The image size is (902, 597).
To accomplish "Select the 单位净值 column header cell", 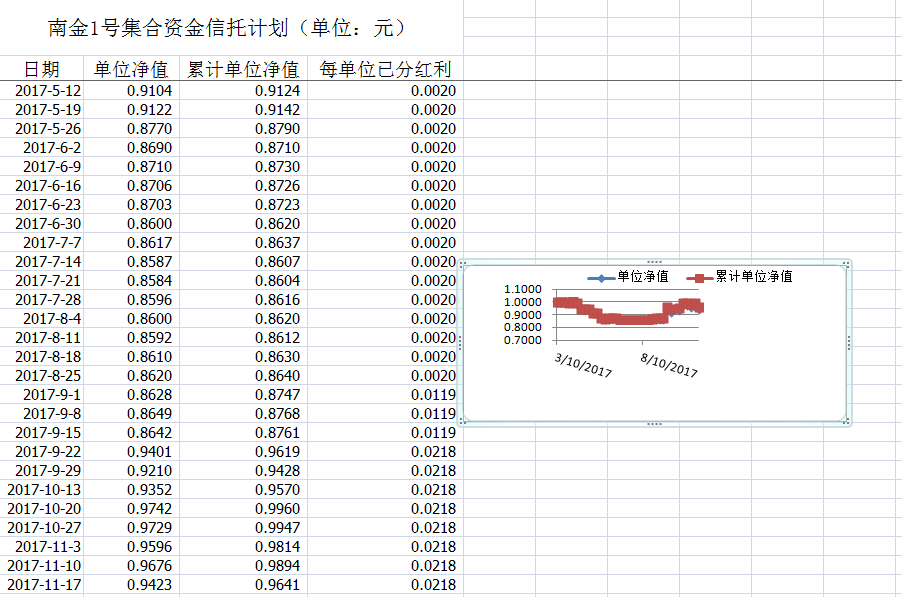I will coord(131,69).
